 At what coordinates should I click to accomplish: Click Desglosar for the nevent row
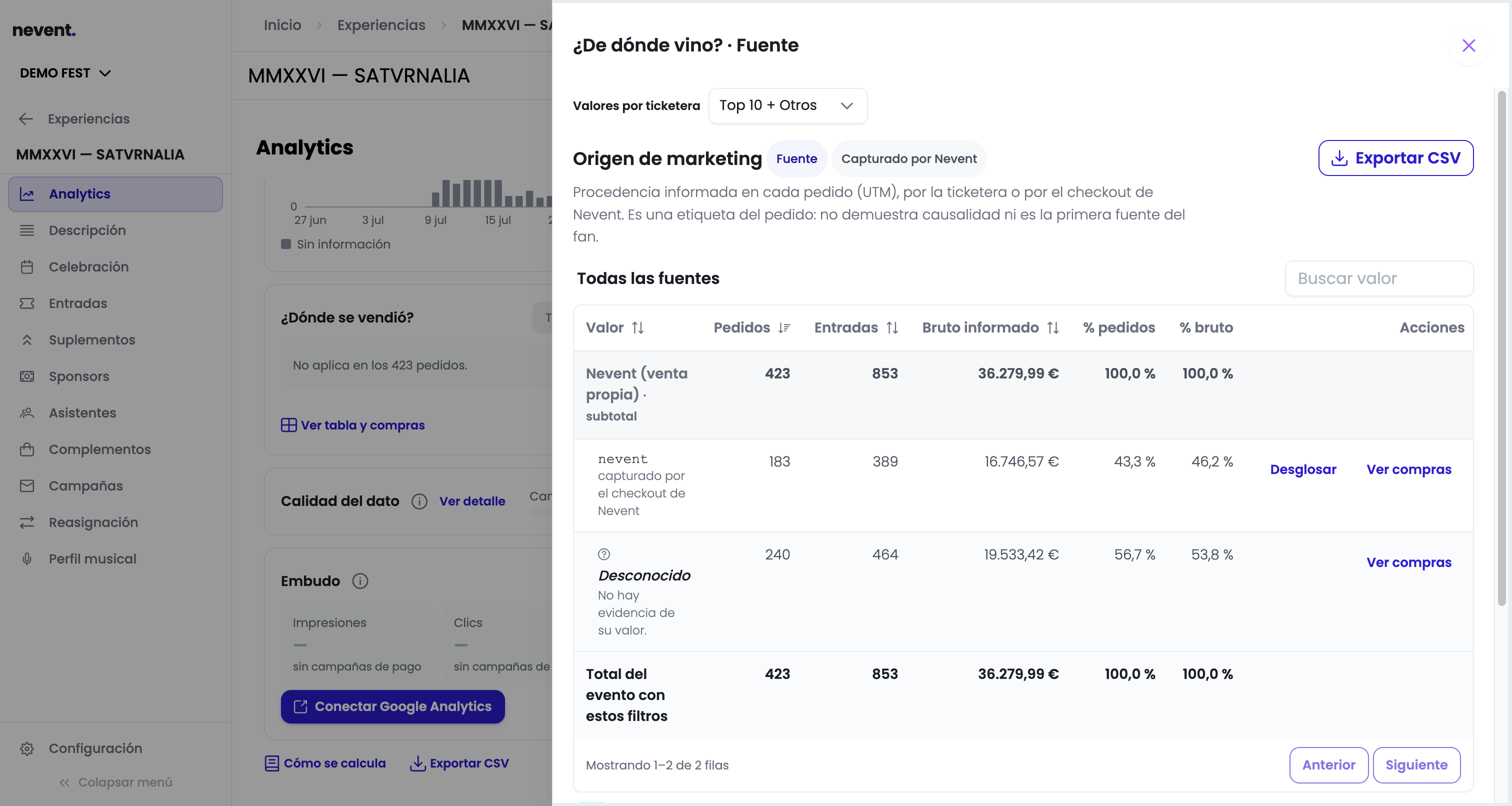click(x=1303, y=469)
